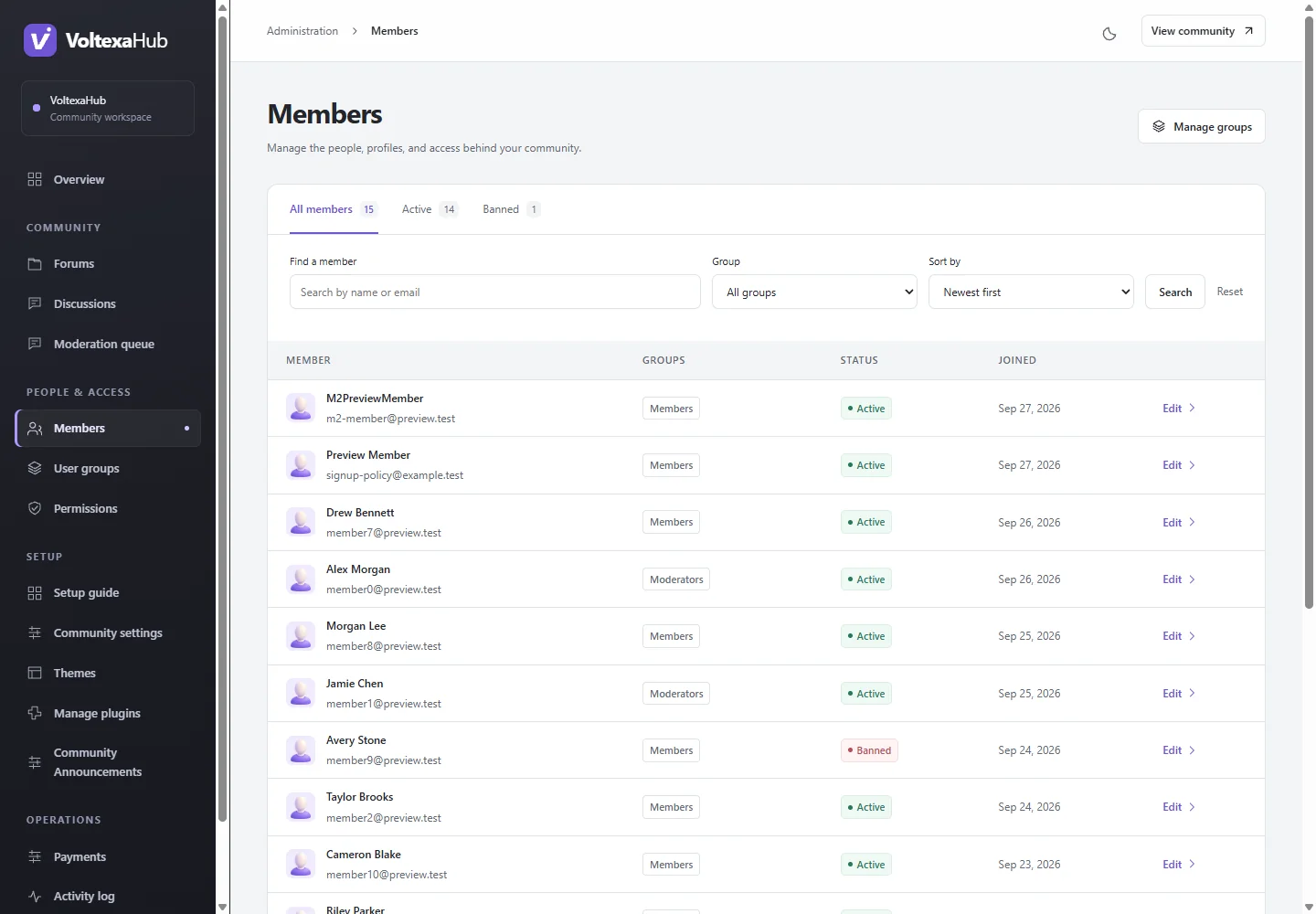The width and height of the screenshot is (1316, 914).
Task: Click the View community button
Action: (x=1204, y=31)
